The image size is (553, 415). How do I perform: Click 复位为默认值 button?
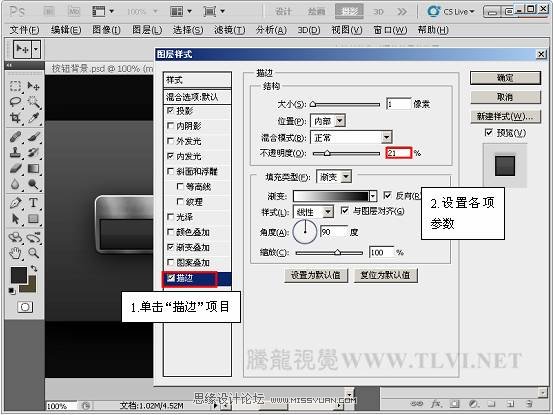385,275
